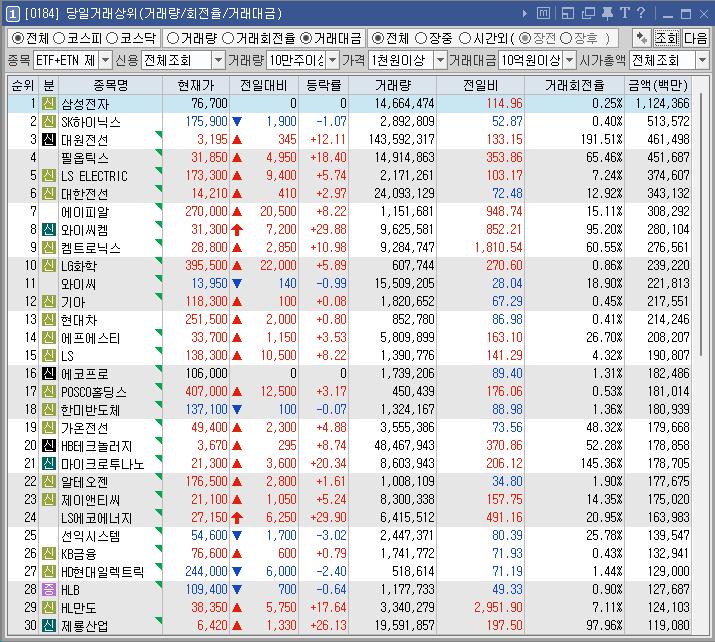Click the 전일비 column header

(480, 85)
